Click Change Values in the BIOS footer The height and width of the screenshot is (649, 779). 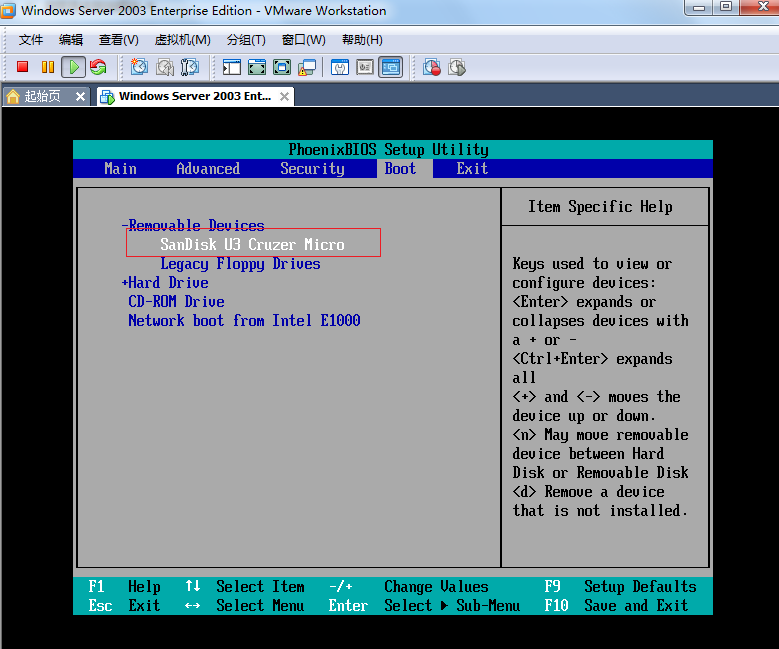tap(436, 587)
